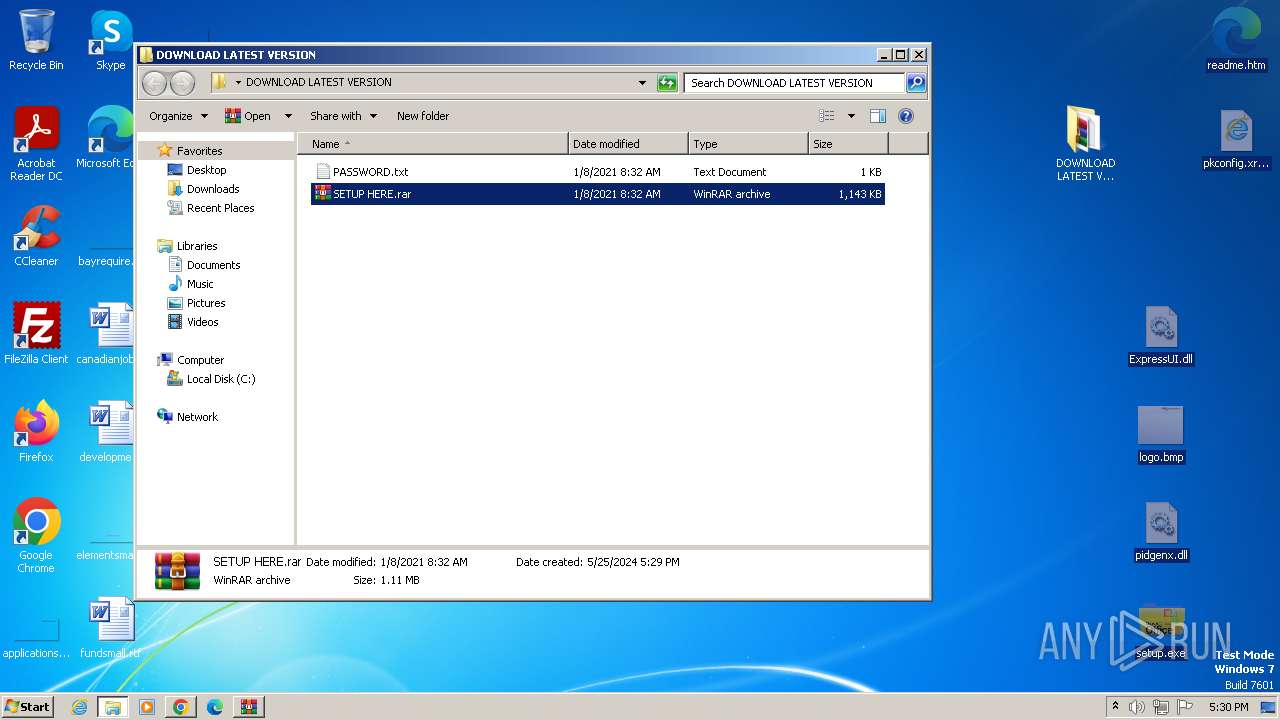Select fundsmall.rtf desktop document
The image size is (1280, 720).
click(110, 628)
